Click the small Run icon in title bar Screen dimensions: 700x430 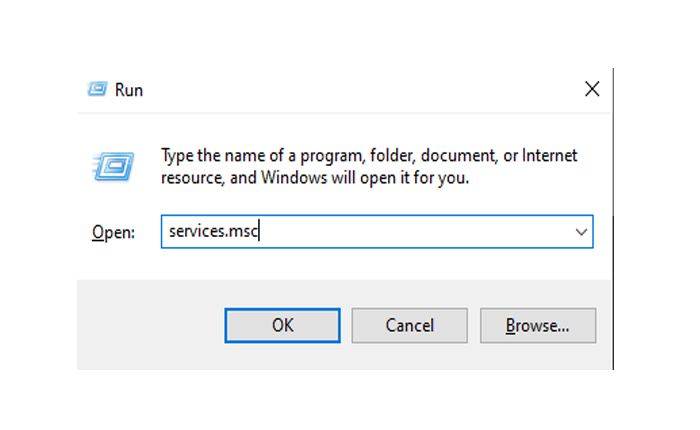[95, 90]
